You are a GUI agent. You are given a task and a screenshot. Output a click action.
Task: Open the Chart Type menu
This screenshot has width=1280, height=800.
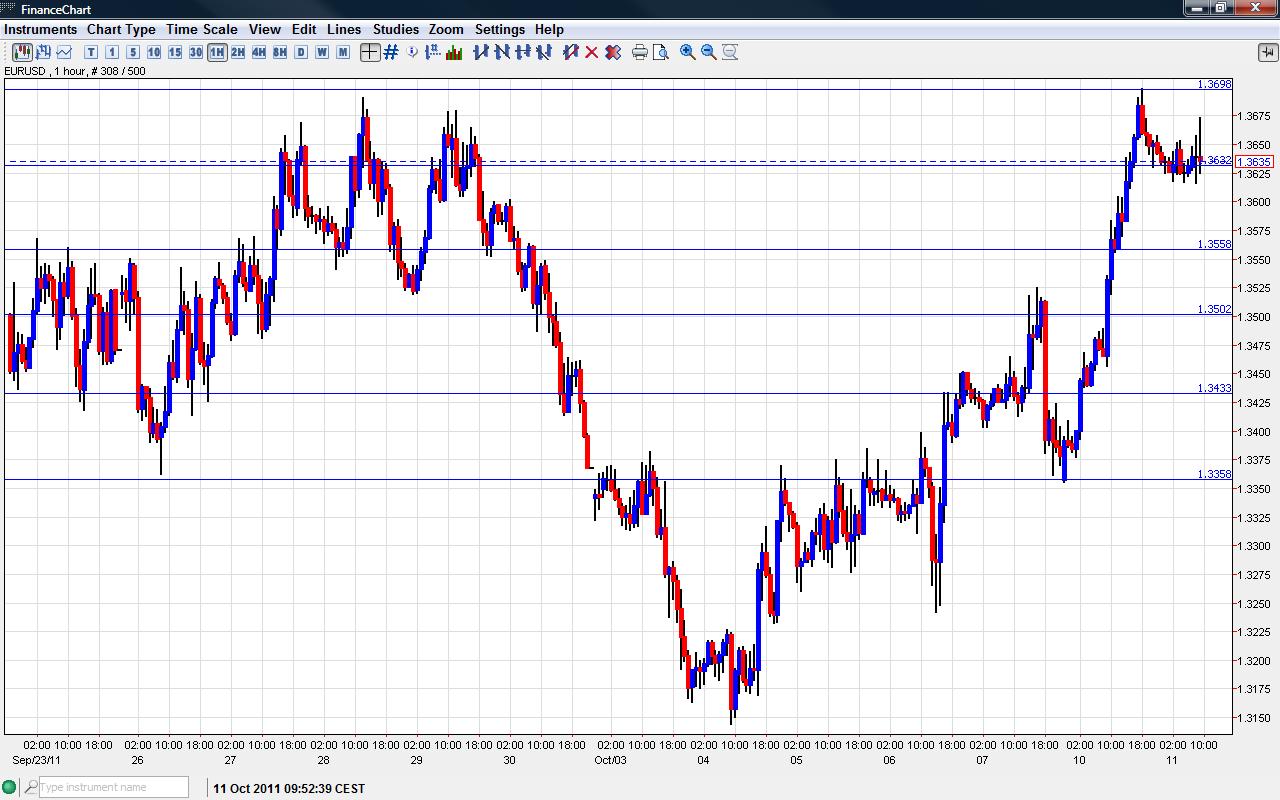tap(121, 29)
